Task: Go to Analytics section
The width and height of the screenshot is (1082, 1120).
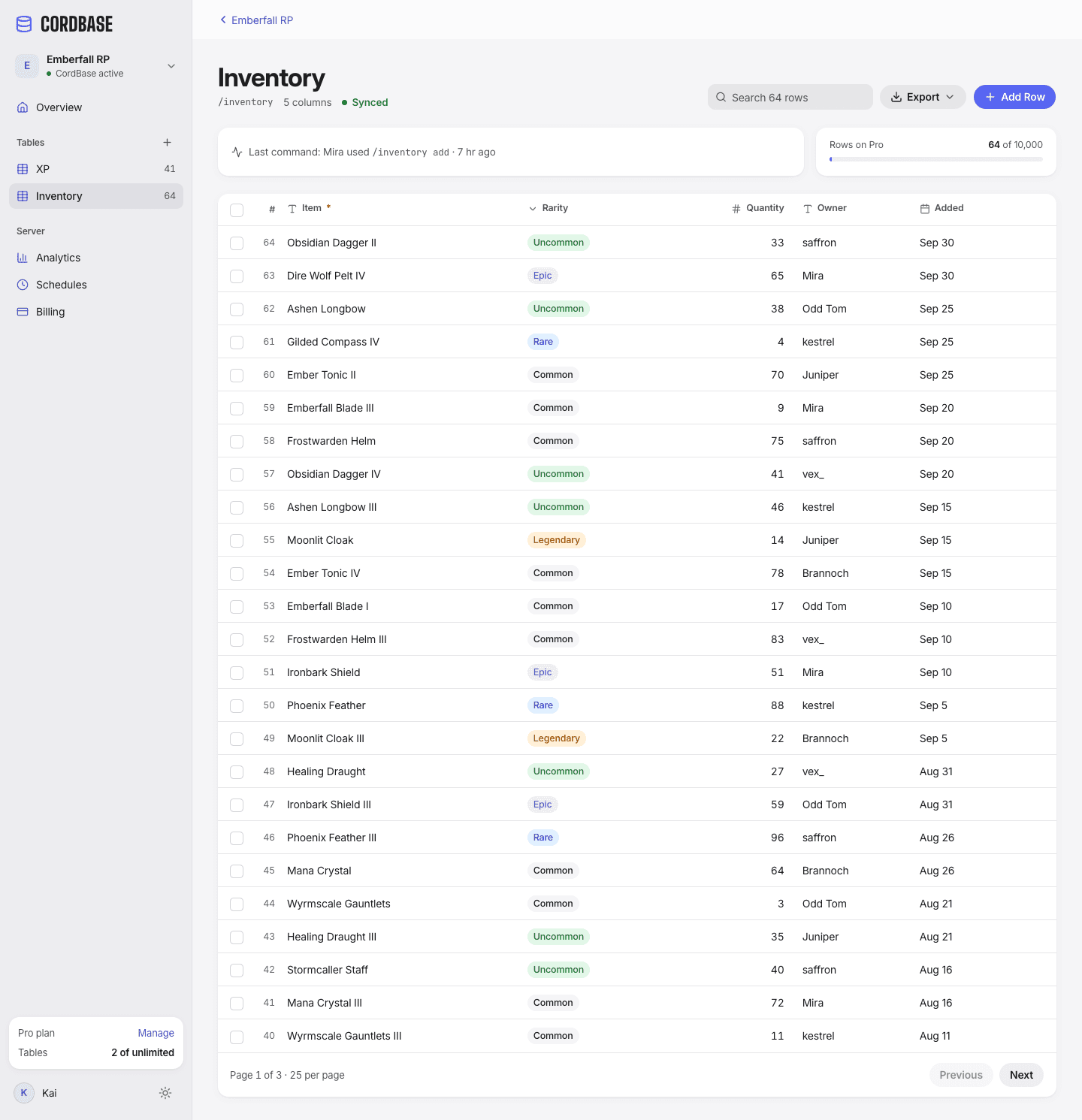Action: coord(96,258)
